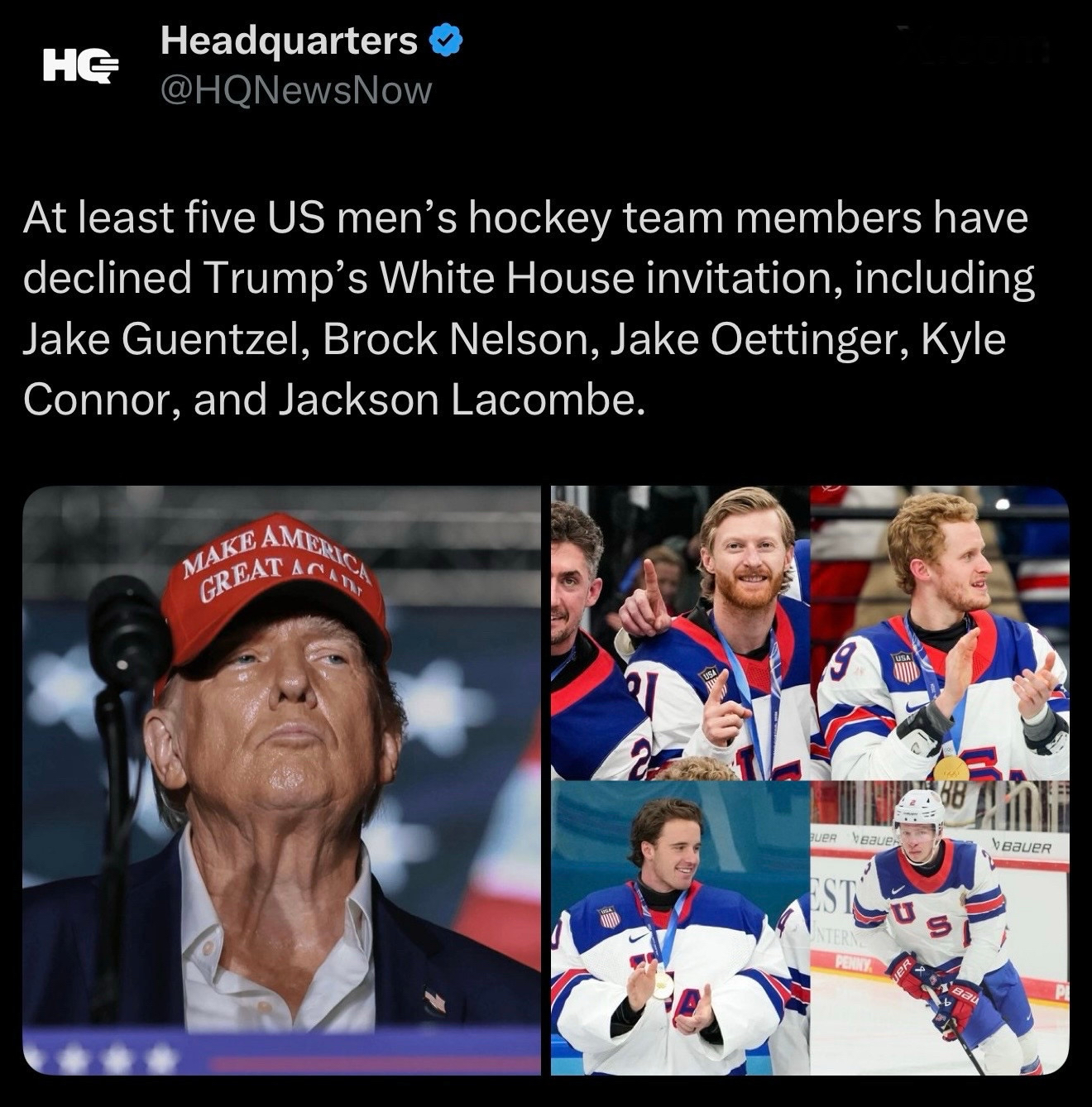This screenshot has width=1092, height=1107.
Task: Open the HQ profile avatar logo
Action: [x=81, y=65]
